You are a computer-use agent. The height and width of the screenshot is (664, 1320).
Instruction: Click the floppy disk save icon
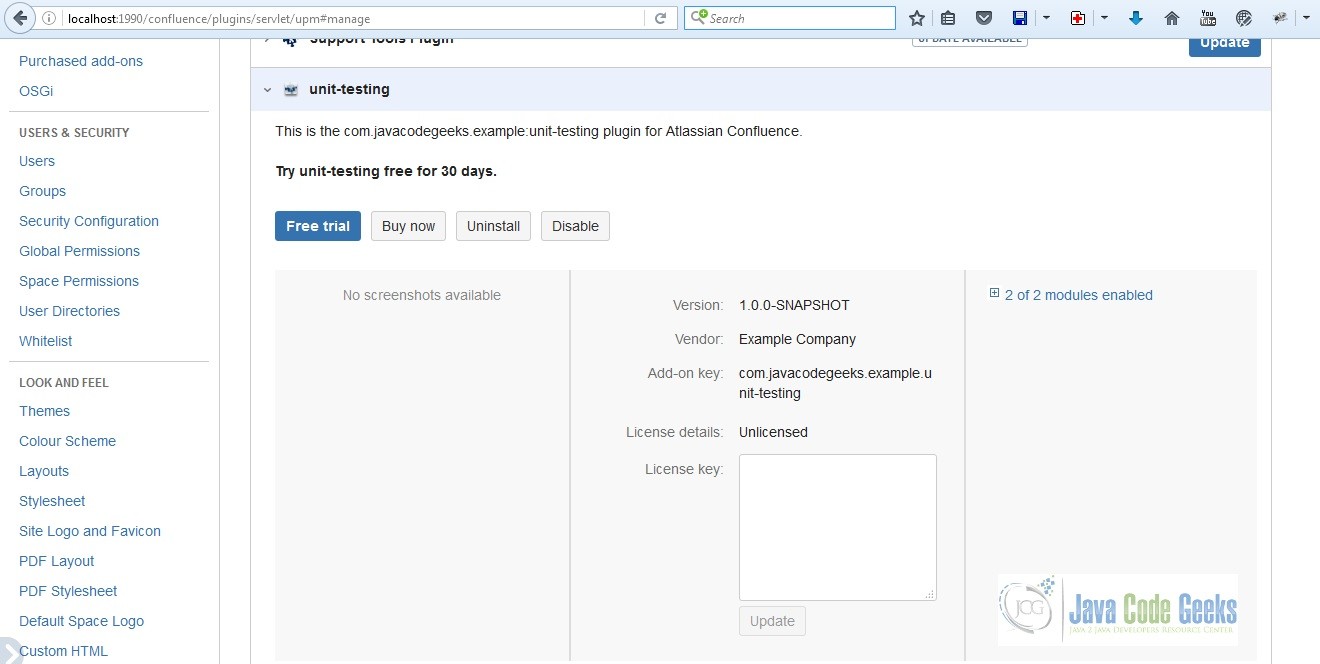click(1019, 17)
